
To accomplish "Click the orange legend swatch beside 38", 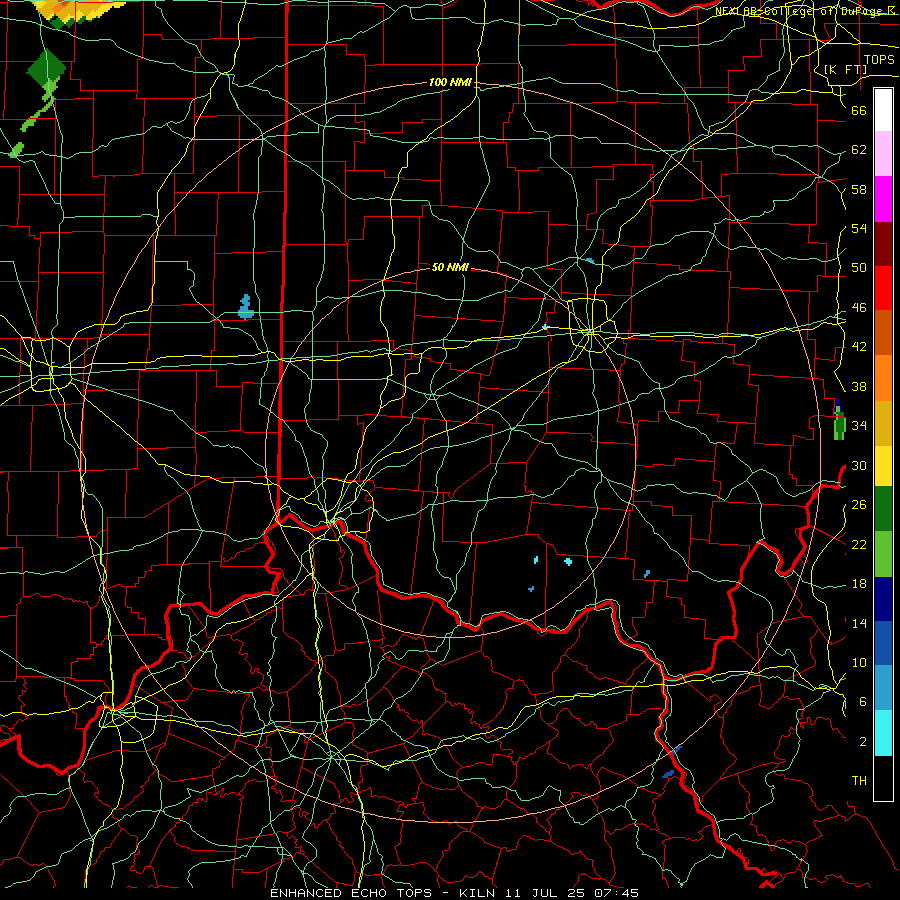I will pyautogui.click(x=883, y=378).
